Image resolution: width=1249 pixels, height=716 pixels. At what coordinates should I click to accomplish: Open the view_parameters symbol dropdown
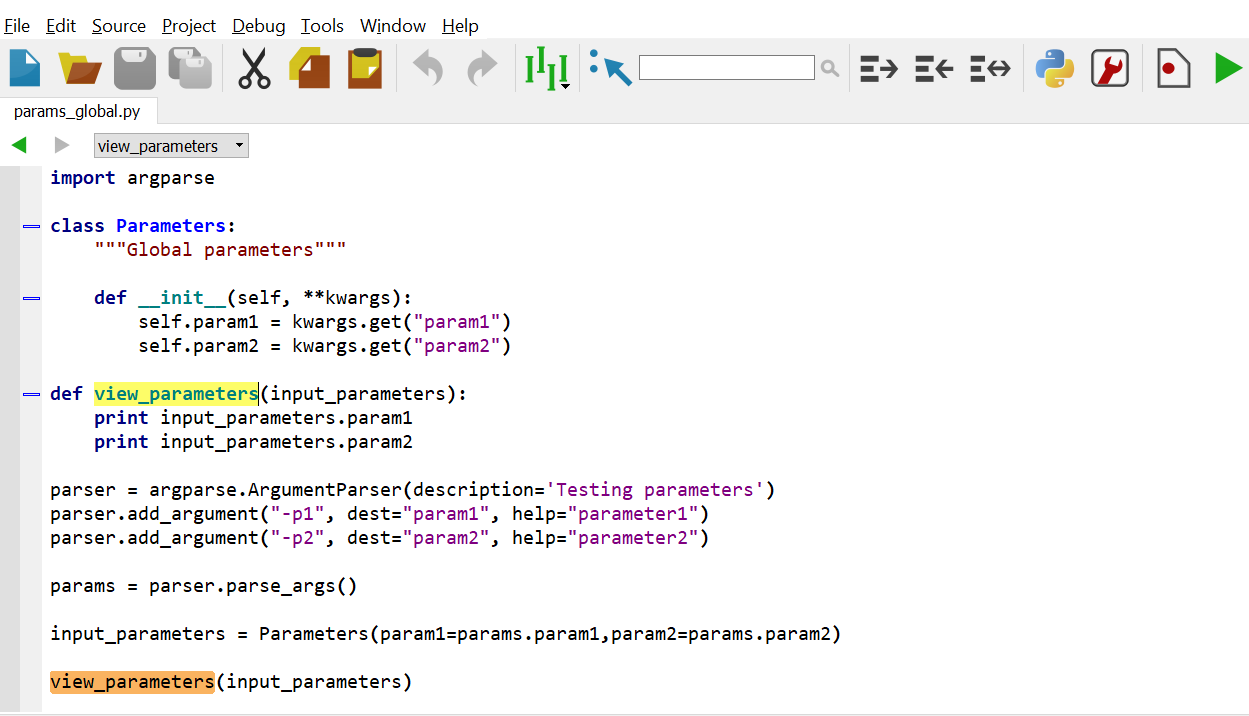pyautogui.click(x=171, y=146)
